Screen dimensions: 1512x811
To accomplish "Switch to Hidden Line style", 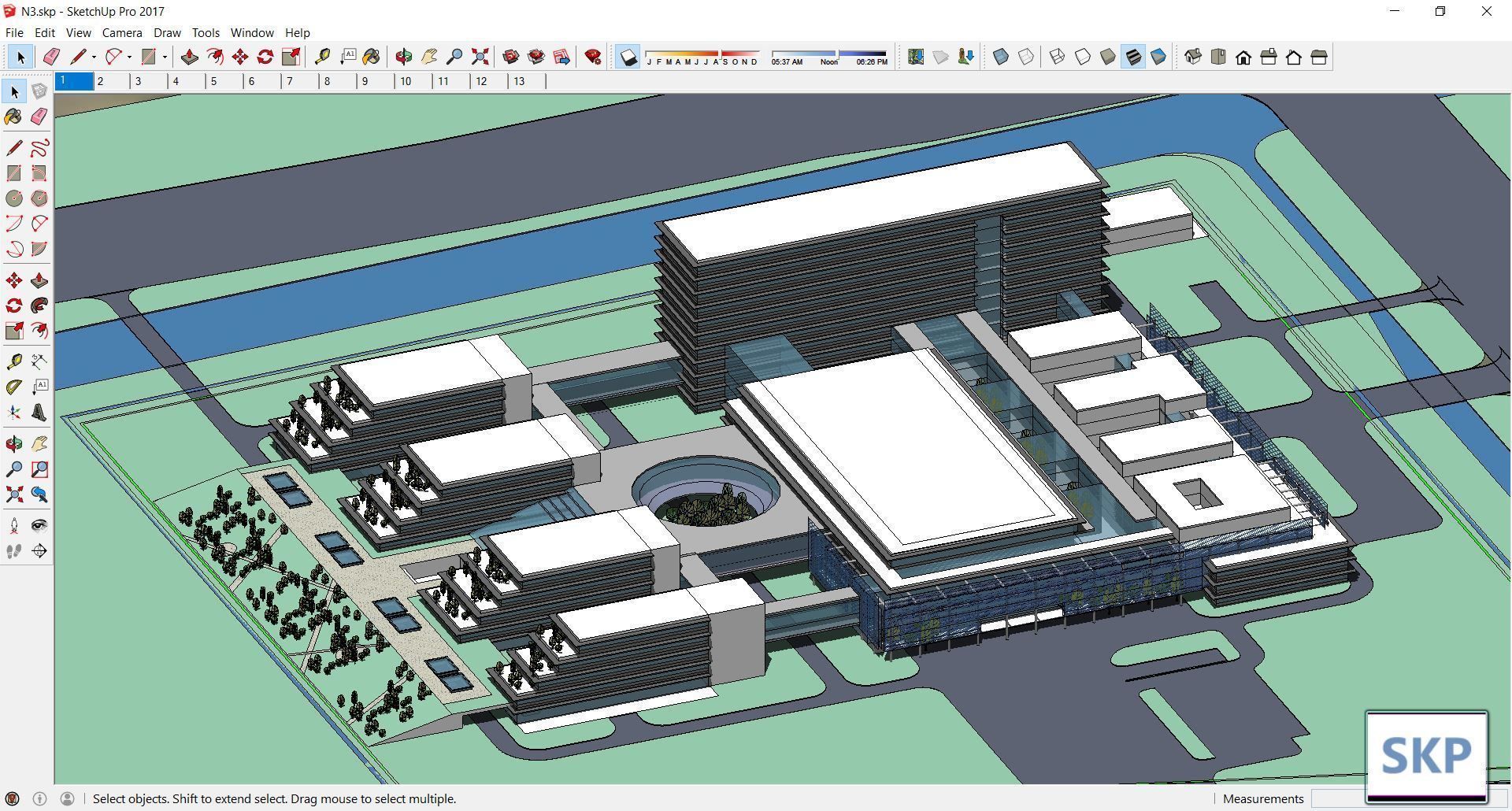I will [x=1083, y=57].
